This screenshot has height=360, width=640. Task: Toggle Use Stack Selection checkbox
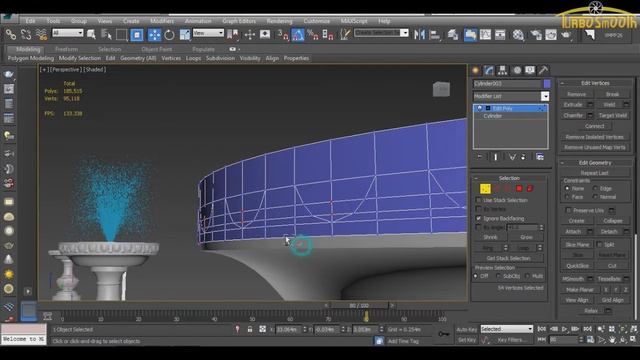[x=478, y=200]
